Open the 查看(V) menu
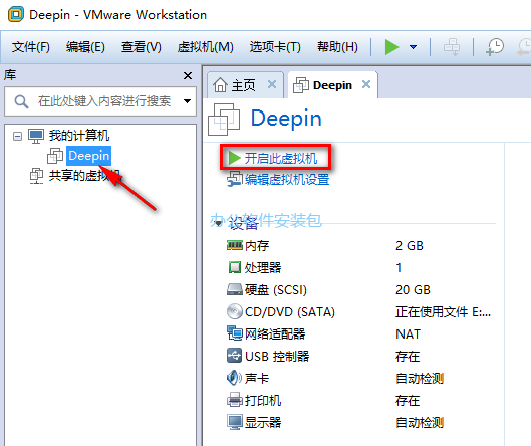Viewport: 531px width, 446px height. pyautogui.click(x=141, y=47)
